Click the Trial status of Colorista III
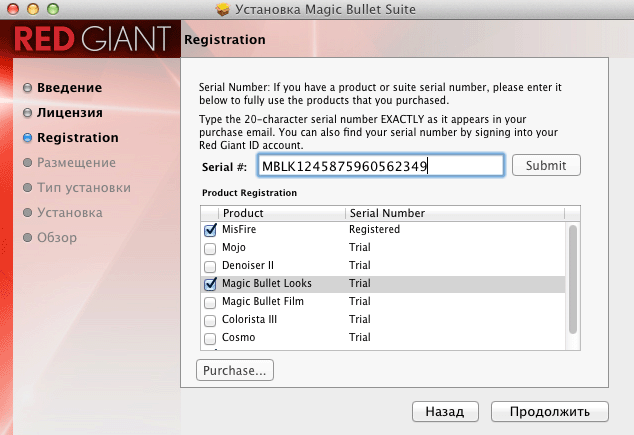634x435 pixels. [x=360, y=319]
